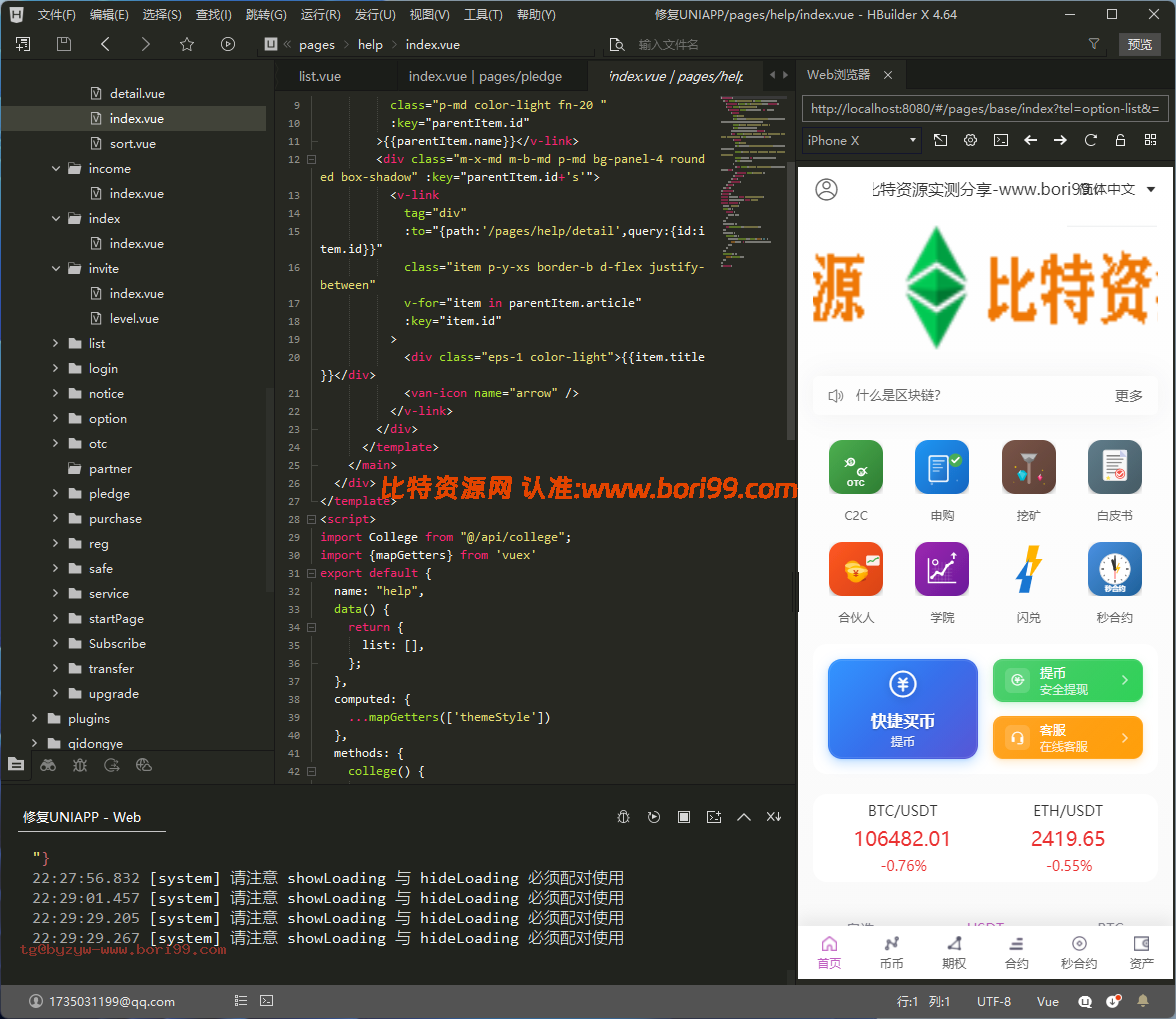The image size is (1176, 1019).
Task: Click the browser reload icon
Action: (1090, 140)
